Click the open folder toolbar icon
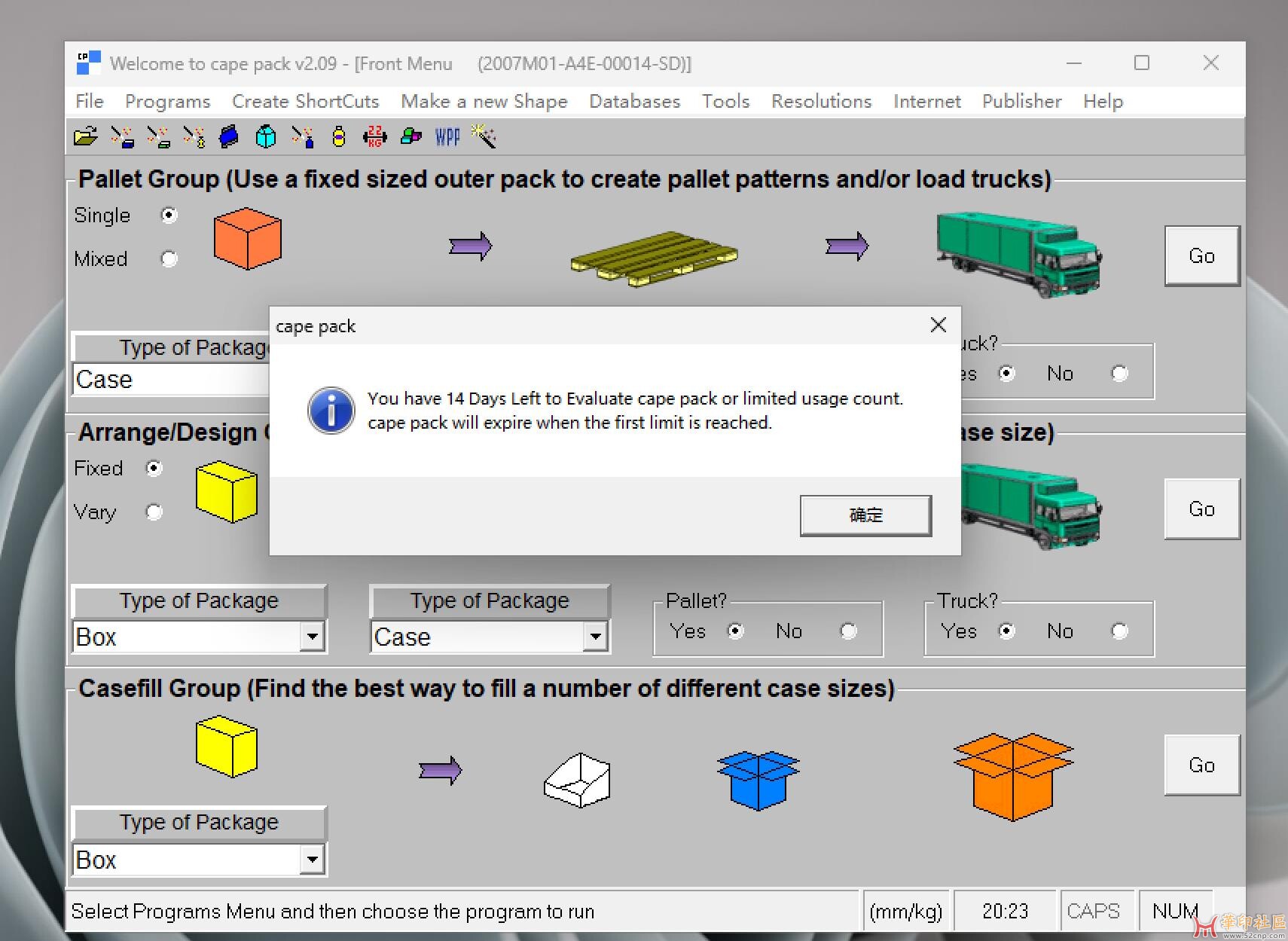Image resolution: width=1288 pixels, height=941 pixels. point(86,136)
